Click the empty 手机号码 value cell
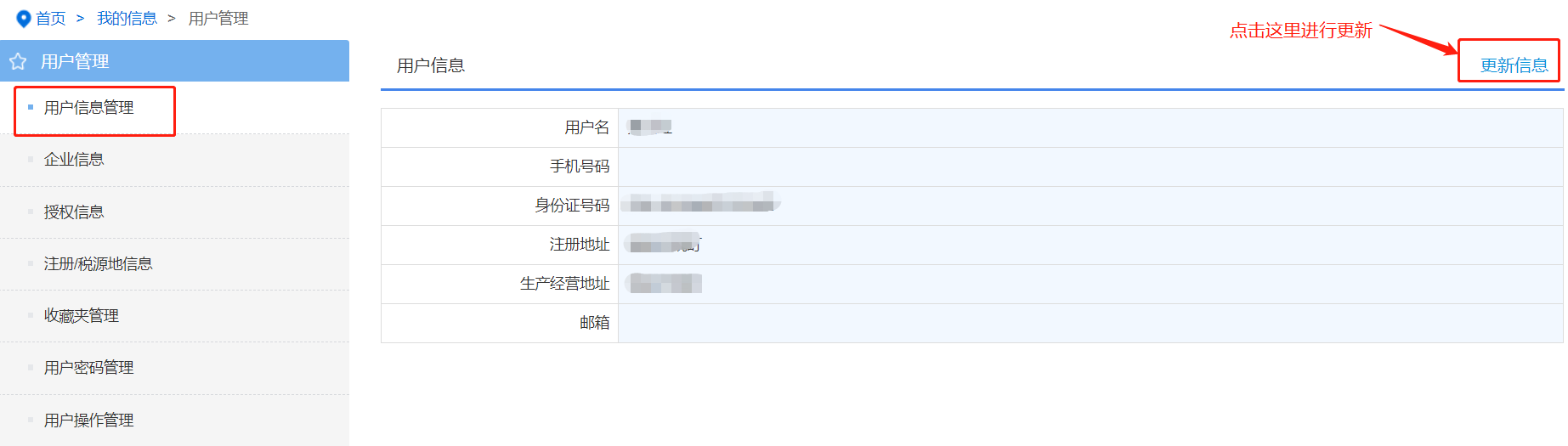Image resolution: width=1568 pixels, height=446 pixels. click(1090, 167)
